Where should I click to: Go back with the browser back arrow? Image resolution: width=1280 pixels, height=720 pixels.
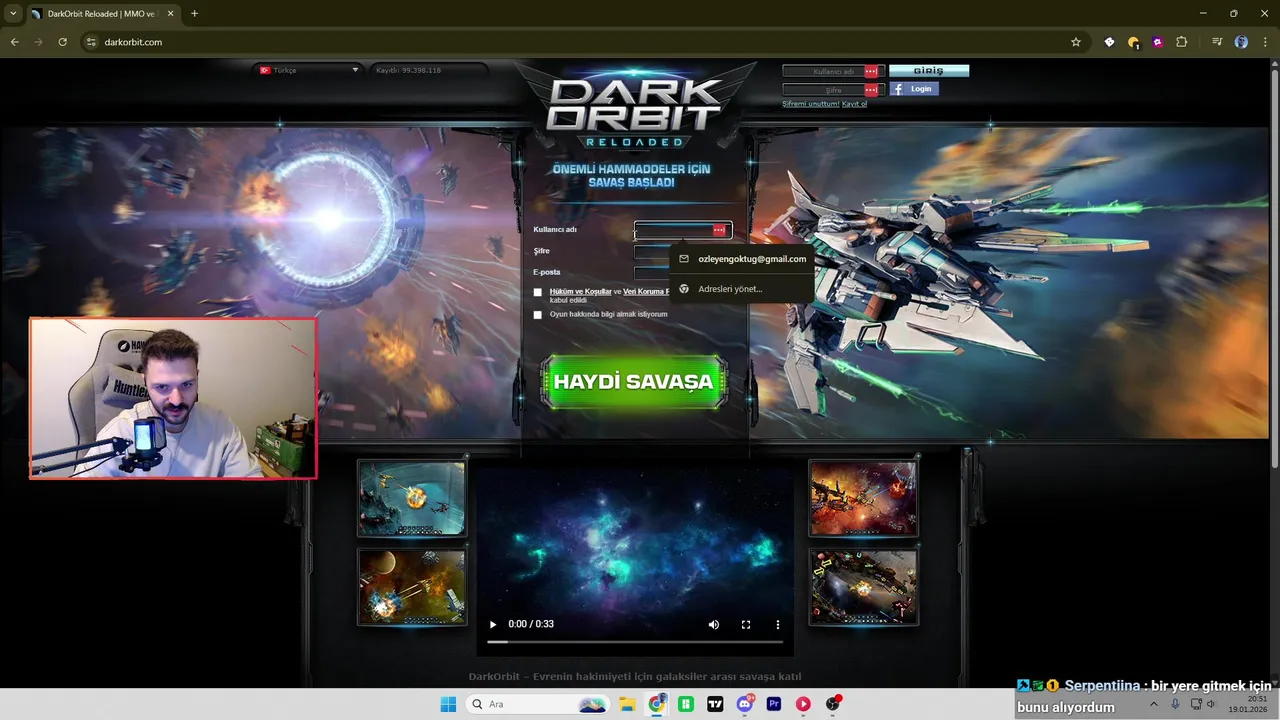point(14,42)
